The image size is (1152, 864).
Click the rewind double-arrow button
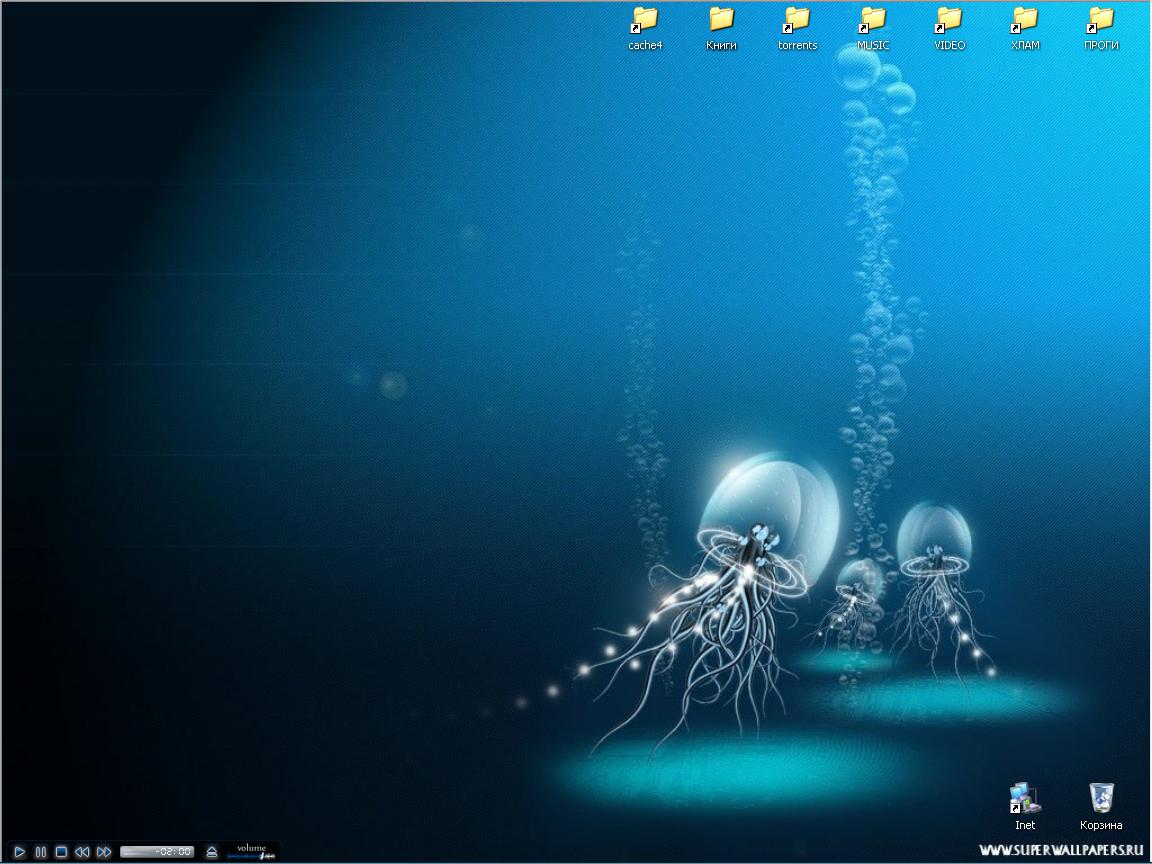point(82,852)
